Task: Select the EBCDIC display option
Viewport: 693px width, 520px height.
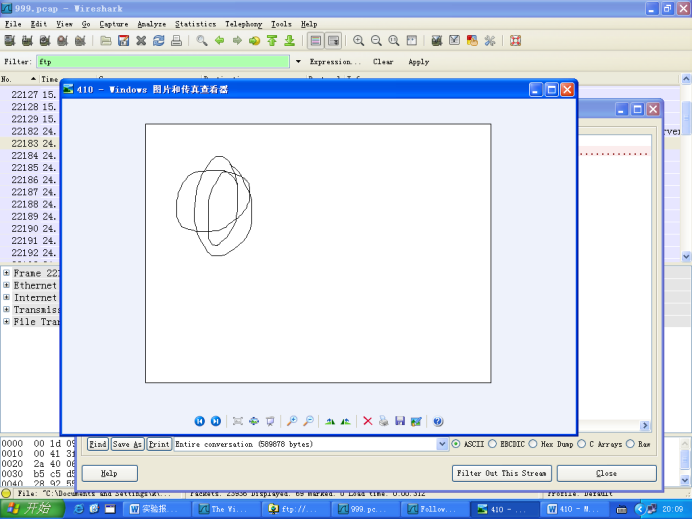Action: click(x=492, y=444)
